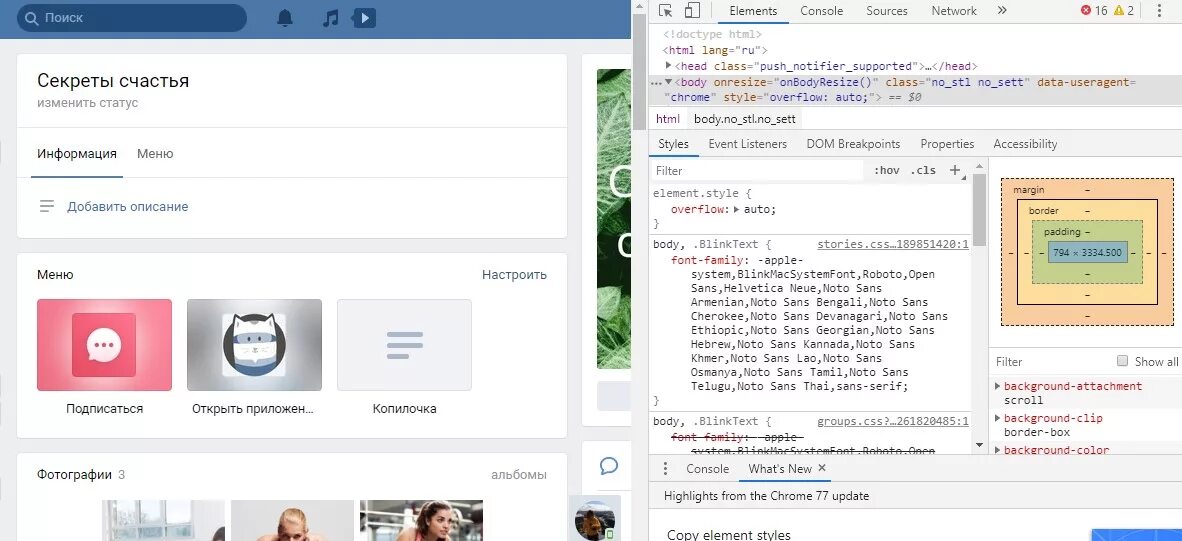The height and width of the screenshot is (541, 1182).
Task: Select the Event Listeners tab
Action: 747,144
